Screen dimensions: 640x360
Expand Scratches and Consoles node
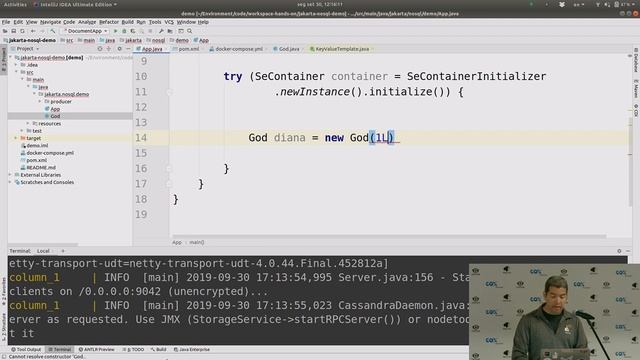click(11, 182)
